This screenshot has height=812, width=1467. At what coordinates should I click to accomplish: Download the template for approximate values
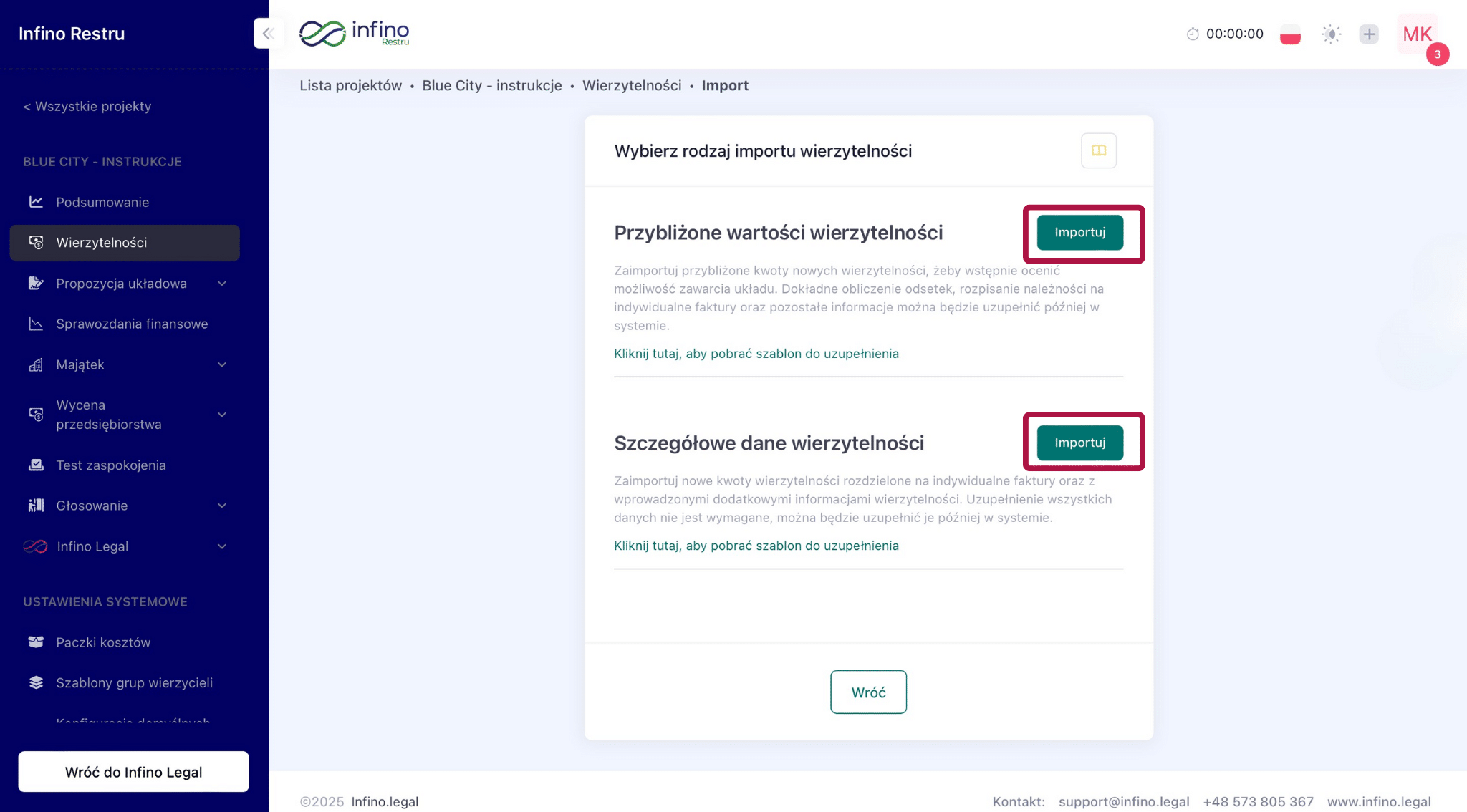(x=756, y=354)
